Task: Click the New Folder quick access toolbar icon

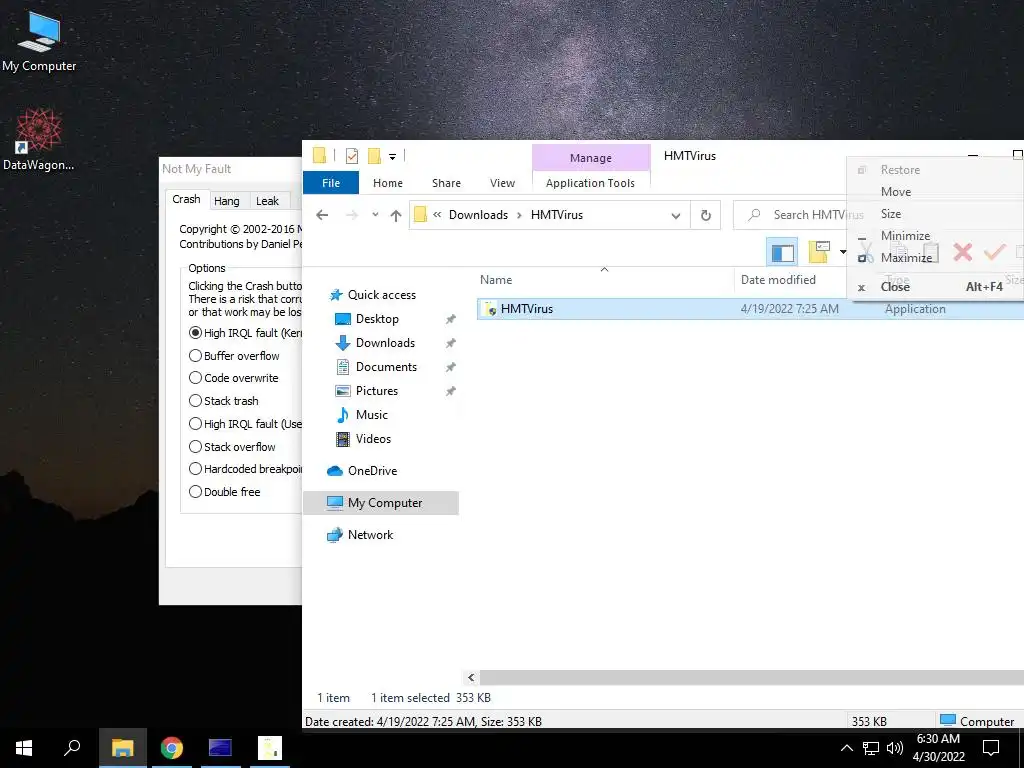Action: [374, 156]
